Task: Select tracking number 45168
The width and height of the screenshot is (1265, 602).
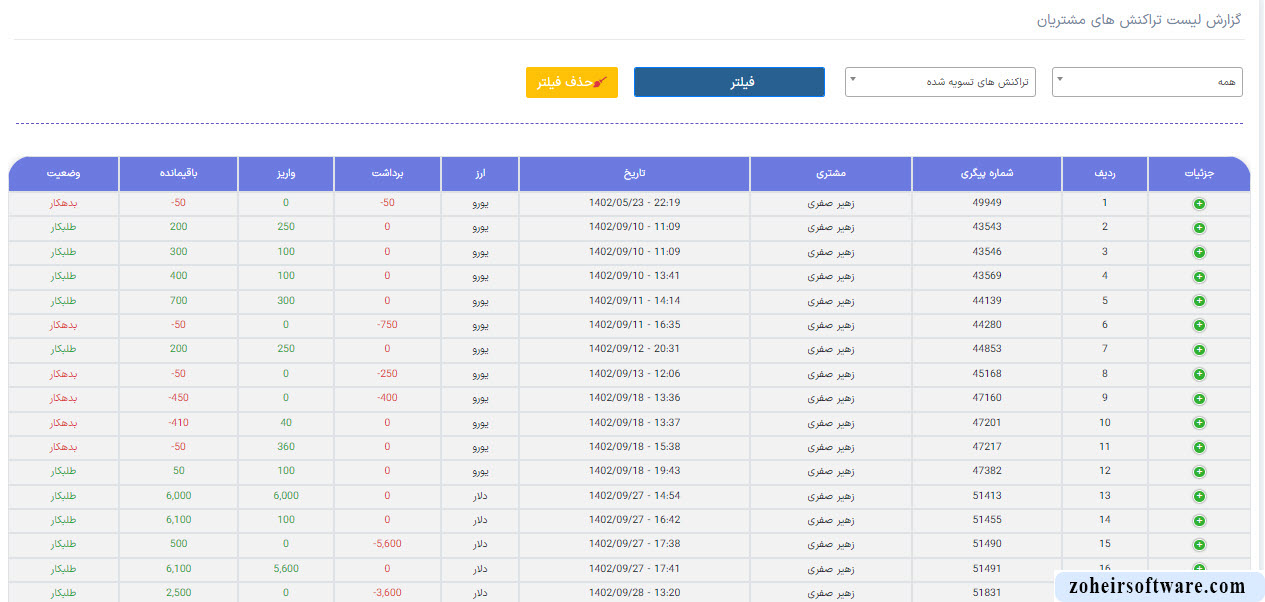Action: point(987,374)
